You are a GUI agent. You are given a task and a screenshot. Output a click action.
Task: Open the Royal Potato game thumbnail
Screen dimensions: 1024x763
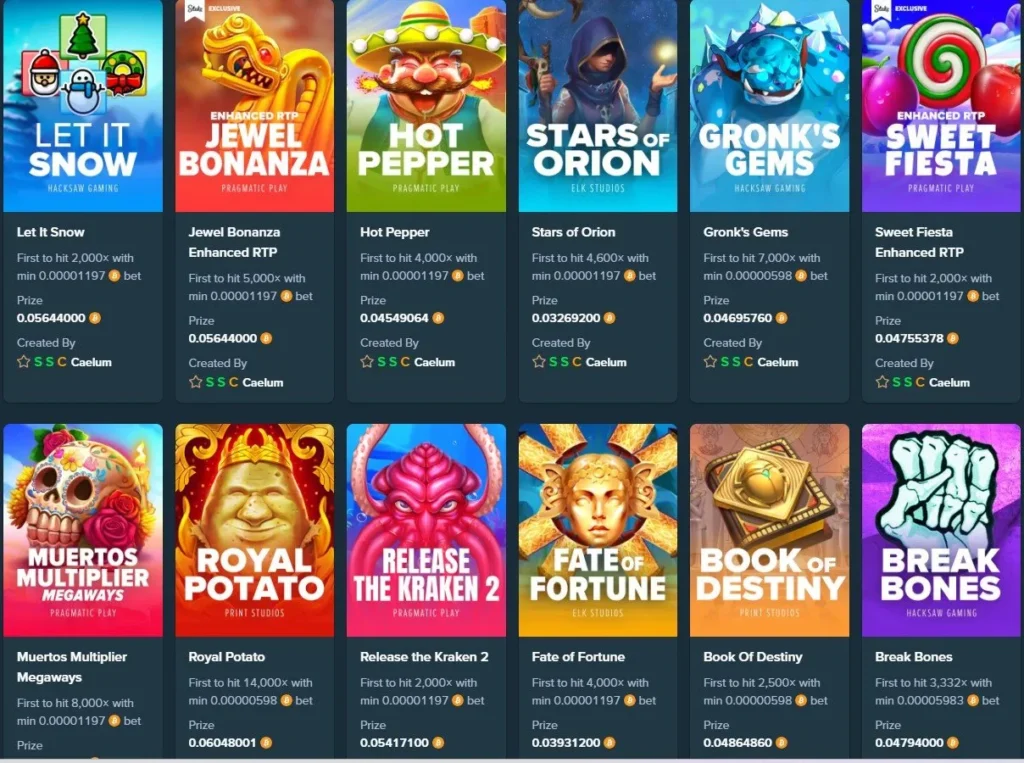[x=255, y=530]
